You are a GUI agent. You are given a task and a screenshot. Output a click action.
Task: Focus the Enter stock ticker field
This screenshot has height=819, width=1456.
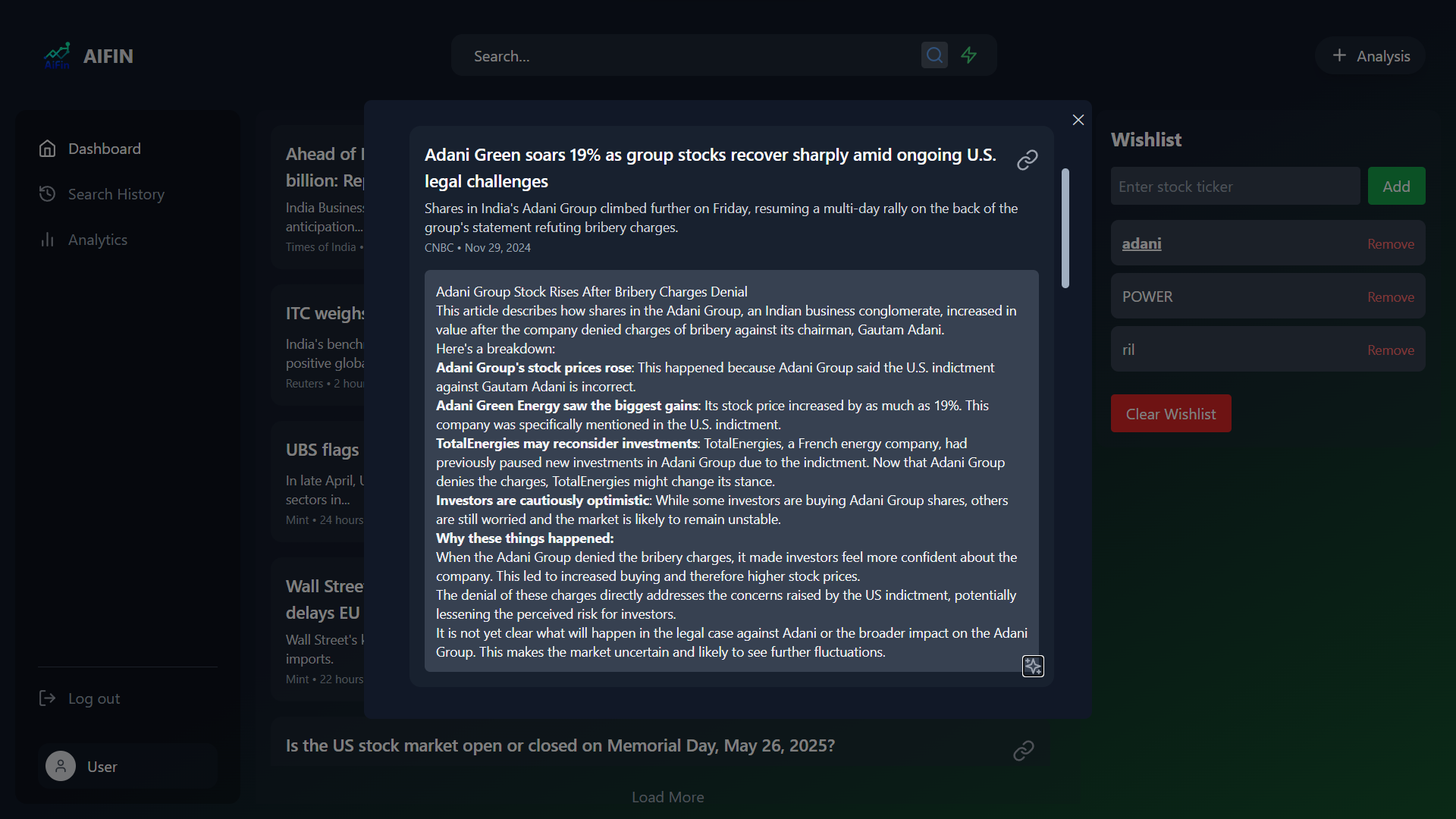pos(1235,186)
